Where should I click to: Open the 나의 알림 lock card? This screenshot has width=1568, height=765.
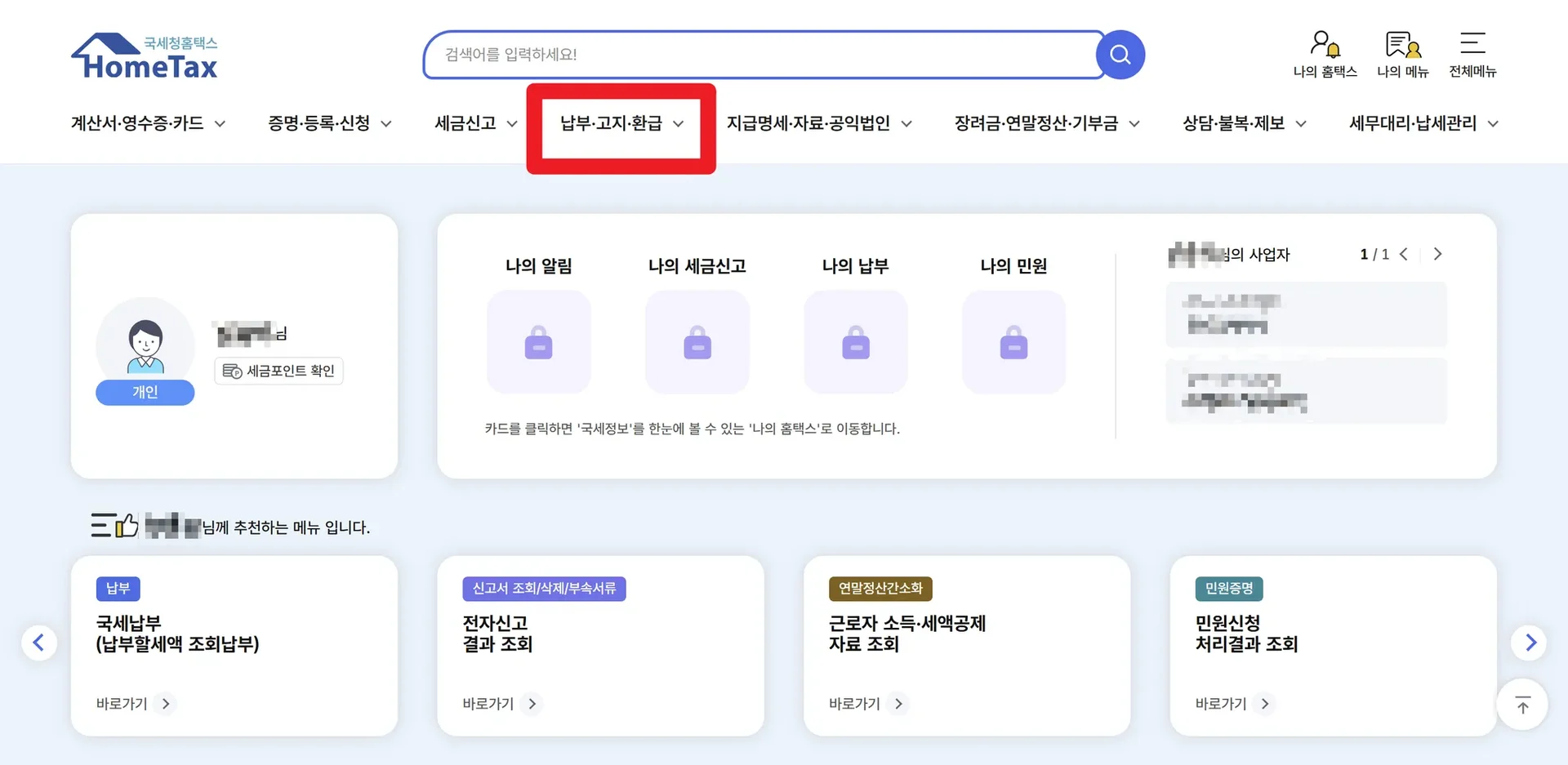(x=538, y=342)
